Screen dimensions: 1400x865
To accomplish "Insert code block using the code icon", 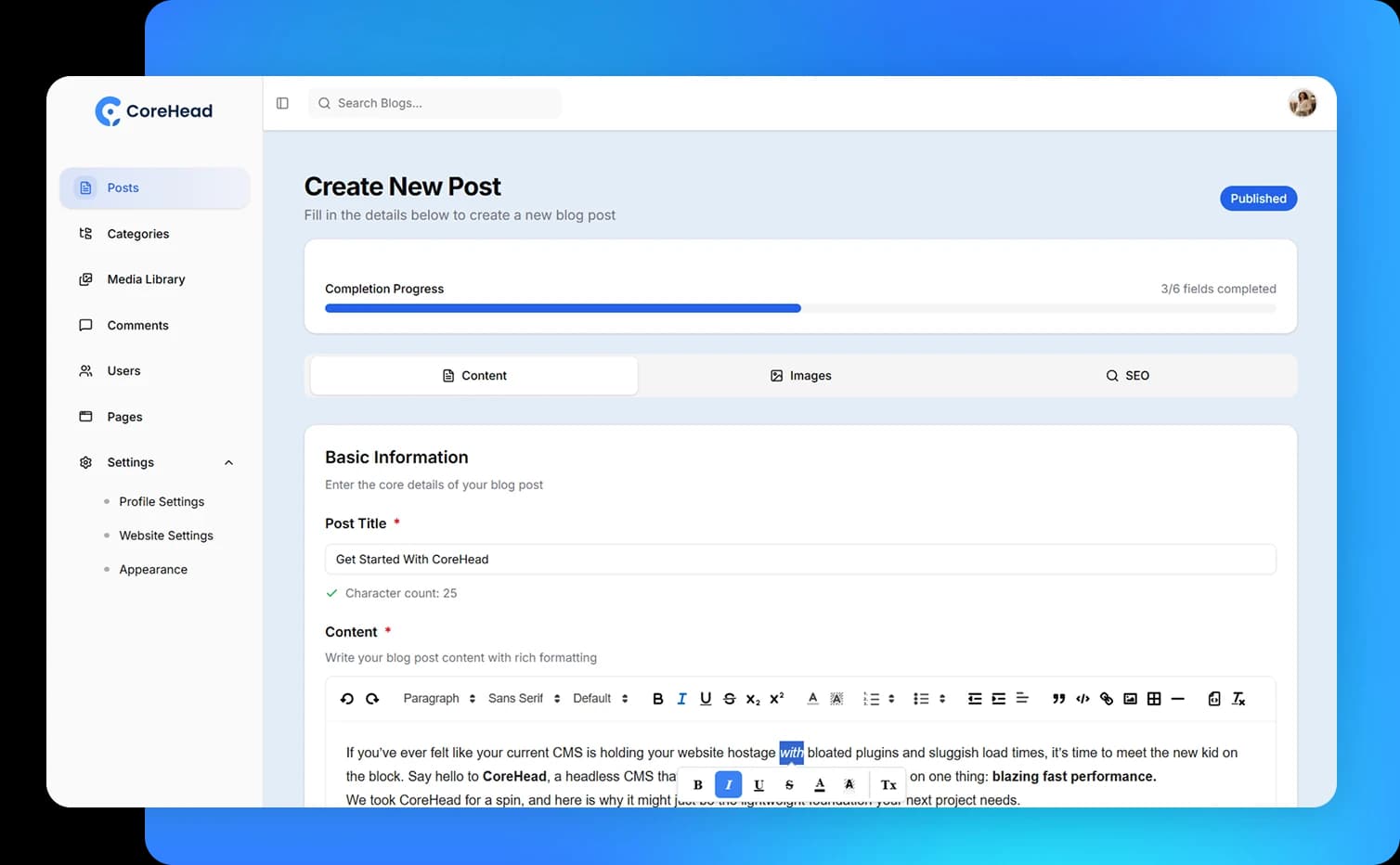I will pyautogui.click(x=1082, y=699).
